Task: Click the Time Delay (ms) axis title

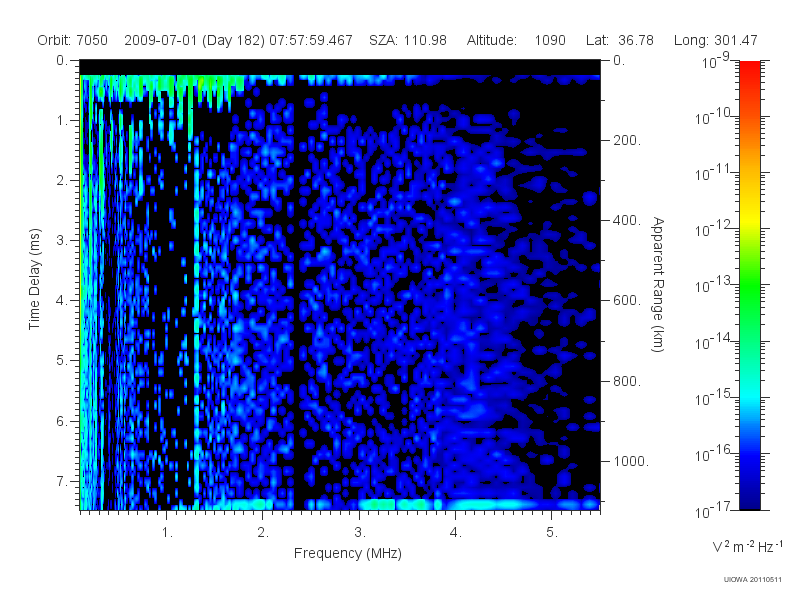Action: click(34, 279)
